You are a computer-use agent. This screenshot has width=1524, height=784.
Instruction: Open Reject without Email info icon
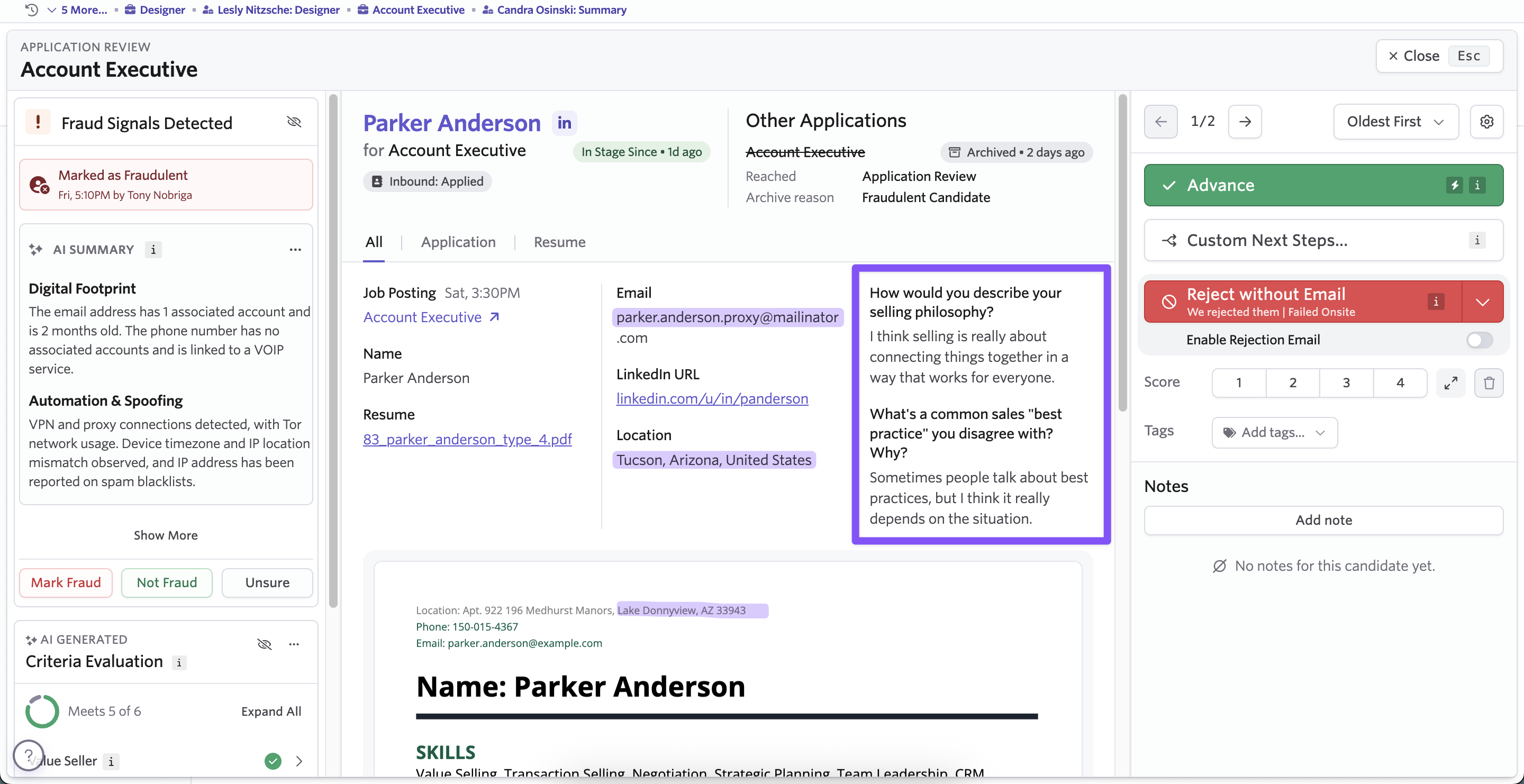tap(1436, 302)
